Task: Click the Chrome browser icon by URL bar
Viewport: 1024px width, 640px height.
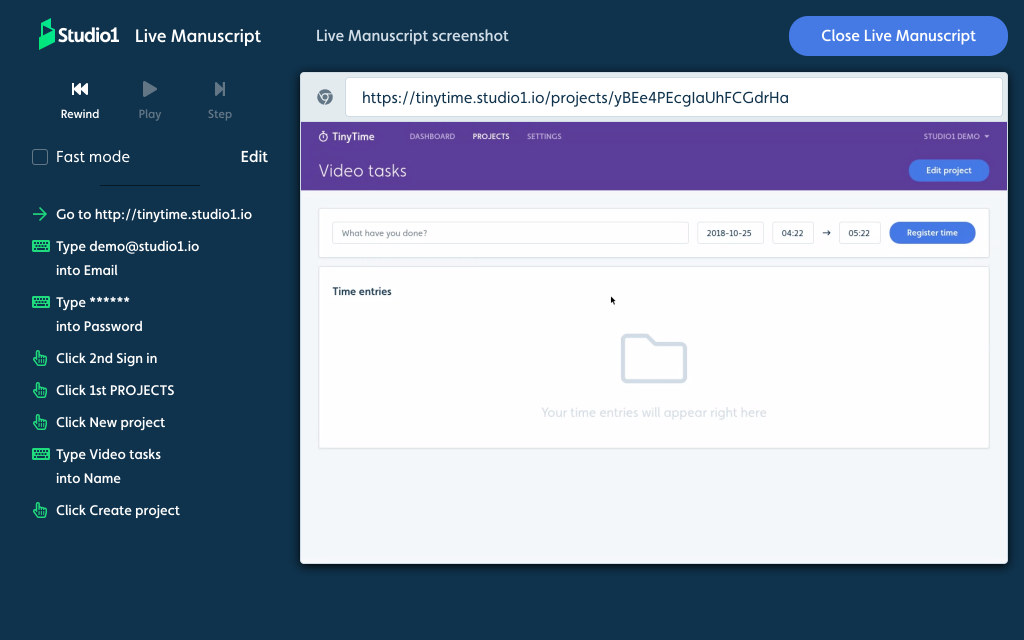Action: pos(325,97)
